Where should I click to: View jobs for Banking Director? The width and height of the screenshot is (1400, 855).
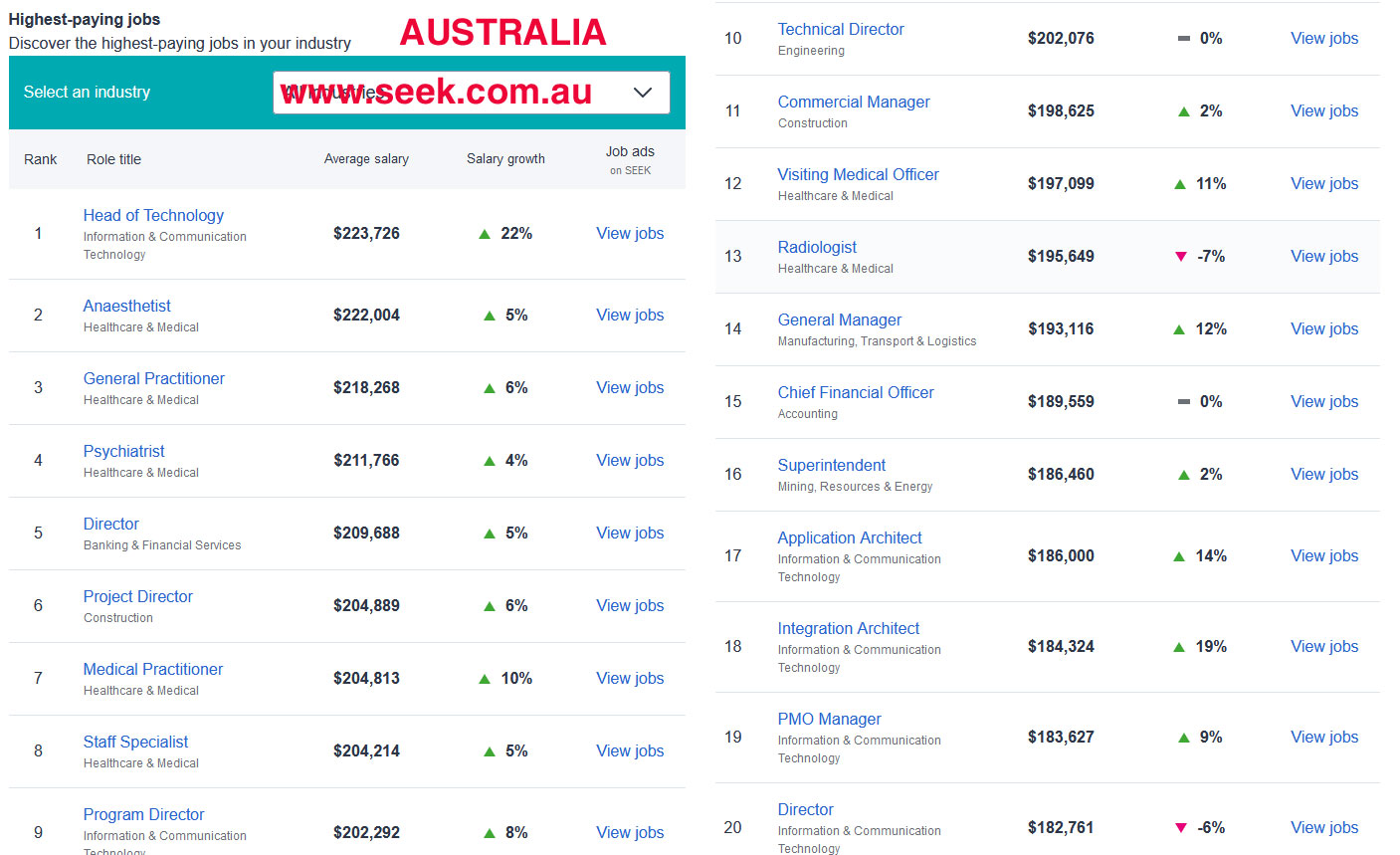click(630, 533)
